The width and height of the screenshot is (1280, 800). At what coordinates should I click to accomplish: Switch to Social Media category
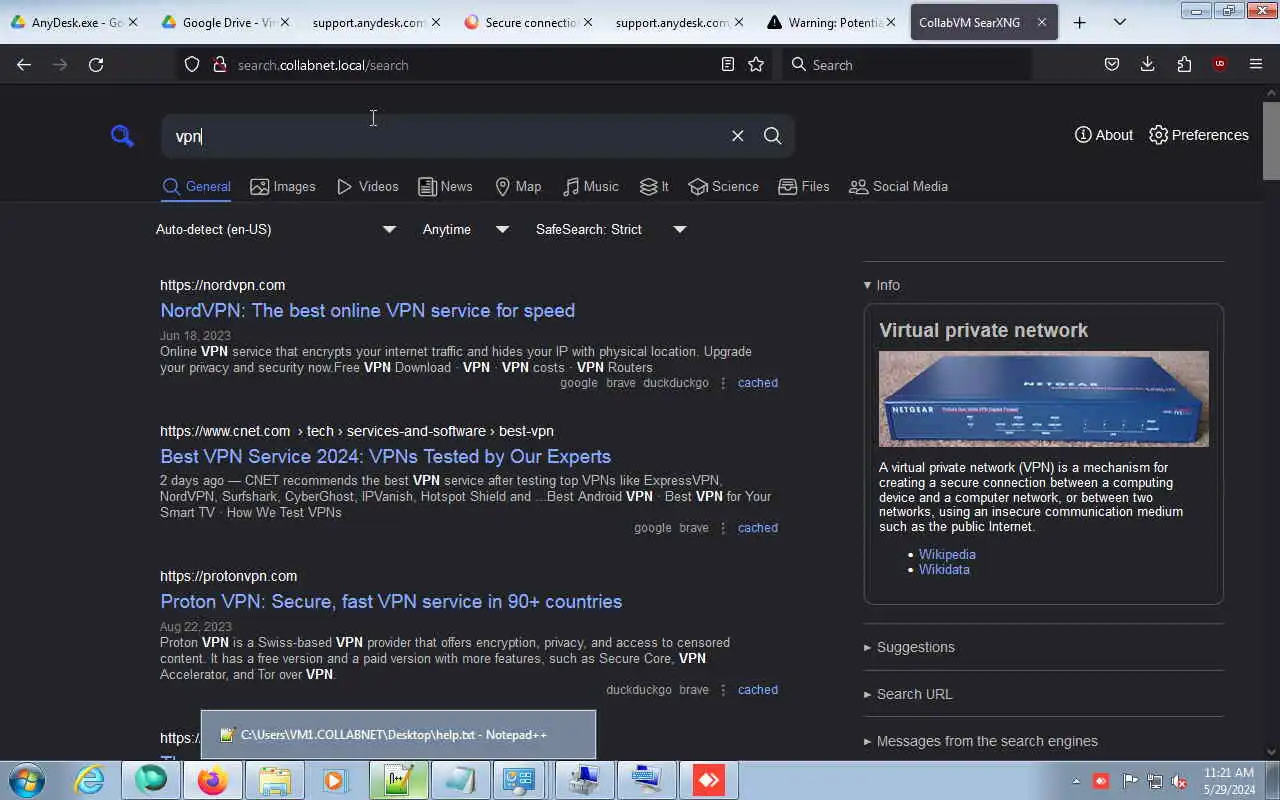coord(898,187)
